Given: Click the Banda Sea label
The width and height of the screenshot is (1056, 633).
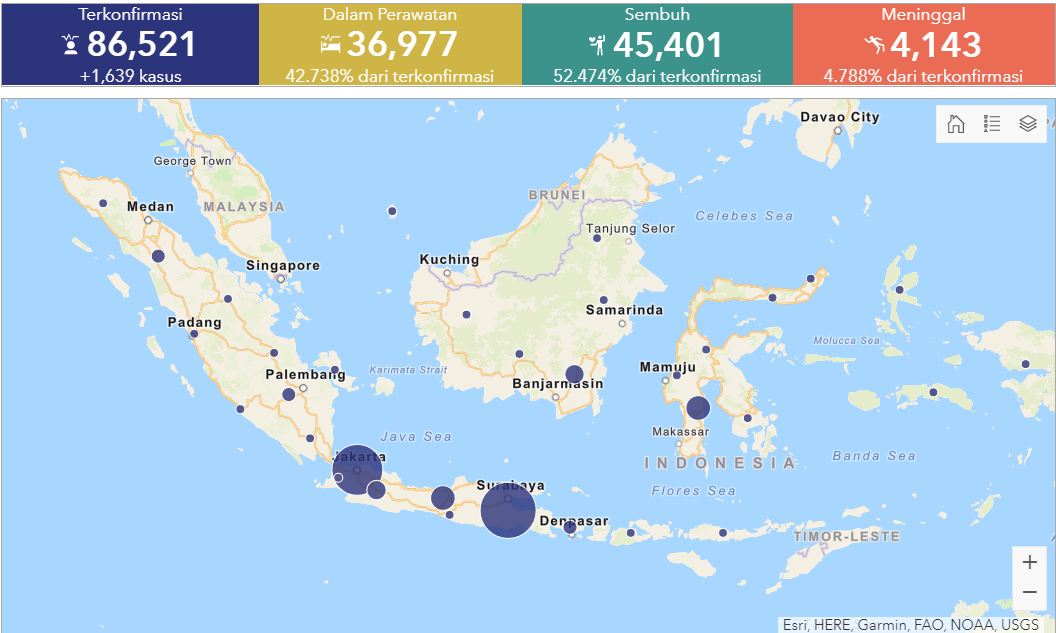Looking at the screenshot, I should [874, 456].
